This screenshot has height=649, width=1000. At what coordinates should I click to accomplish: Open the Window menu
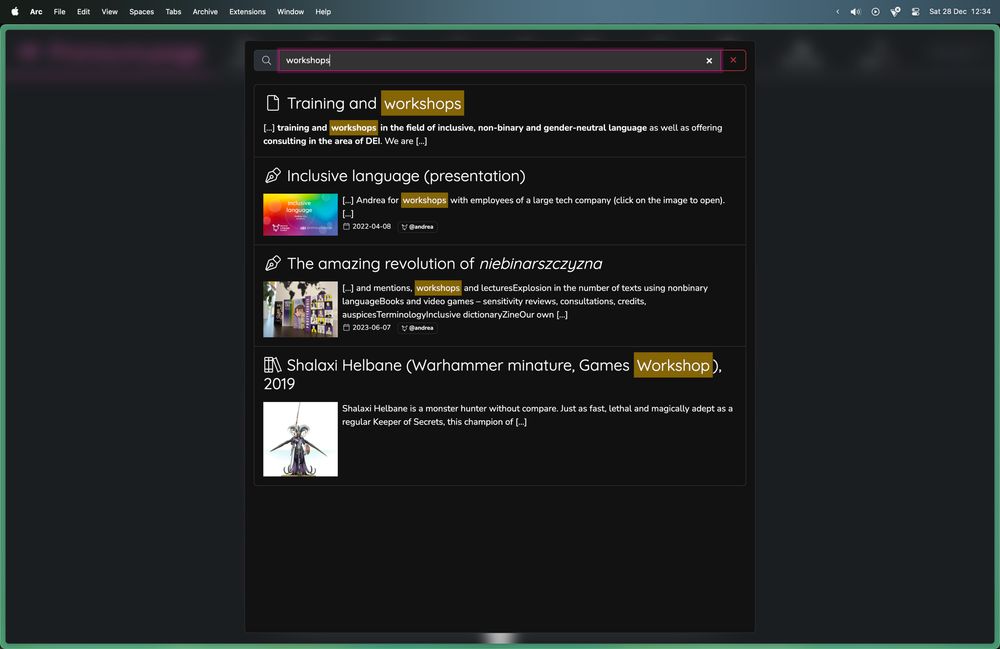pyautogui.click(x=290, y=11)
